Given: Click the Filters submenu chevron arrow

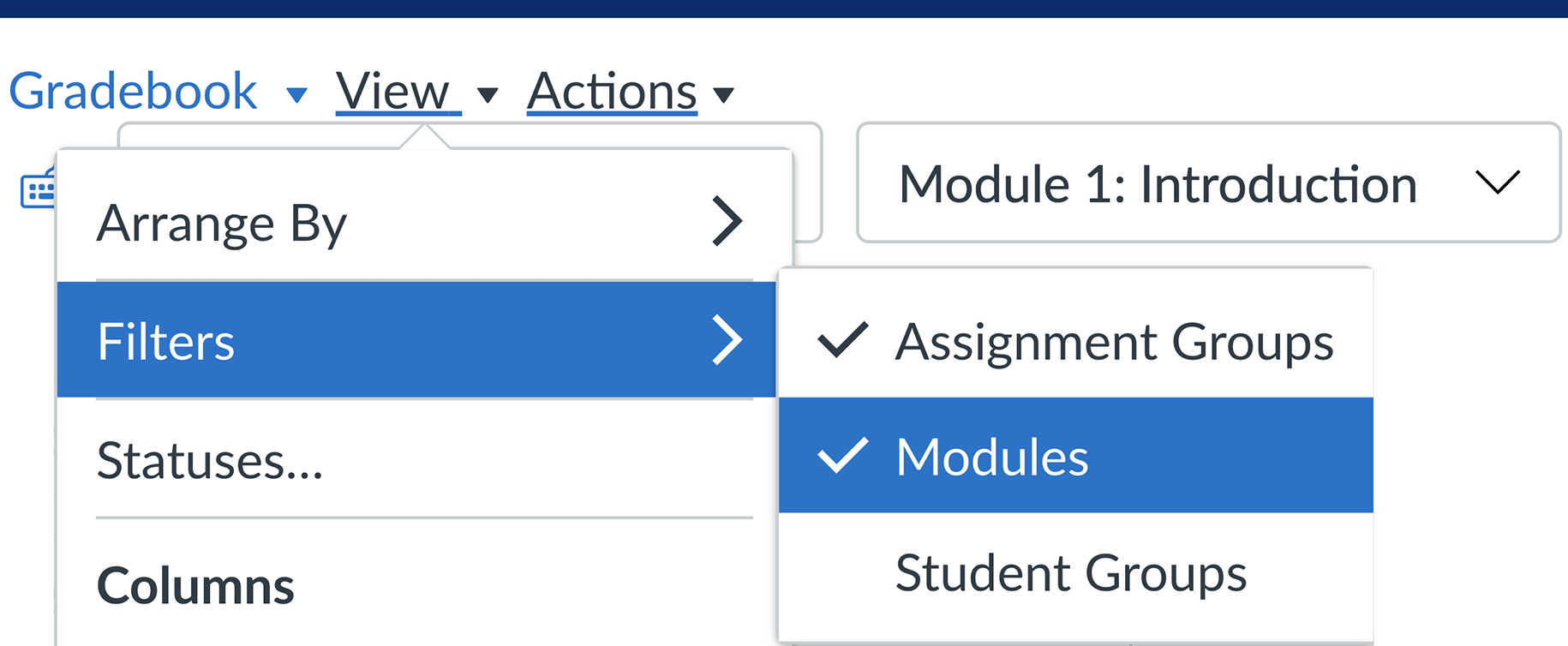Looking at the screenshot, I should coord(727,340).
